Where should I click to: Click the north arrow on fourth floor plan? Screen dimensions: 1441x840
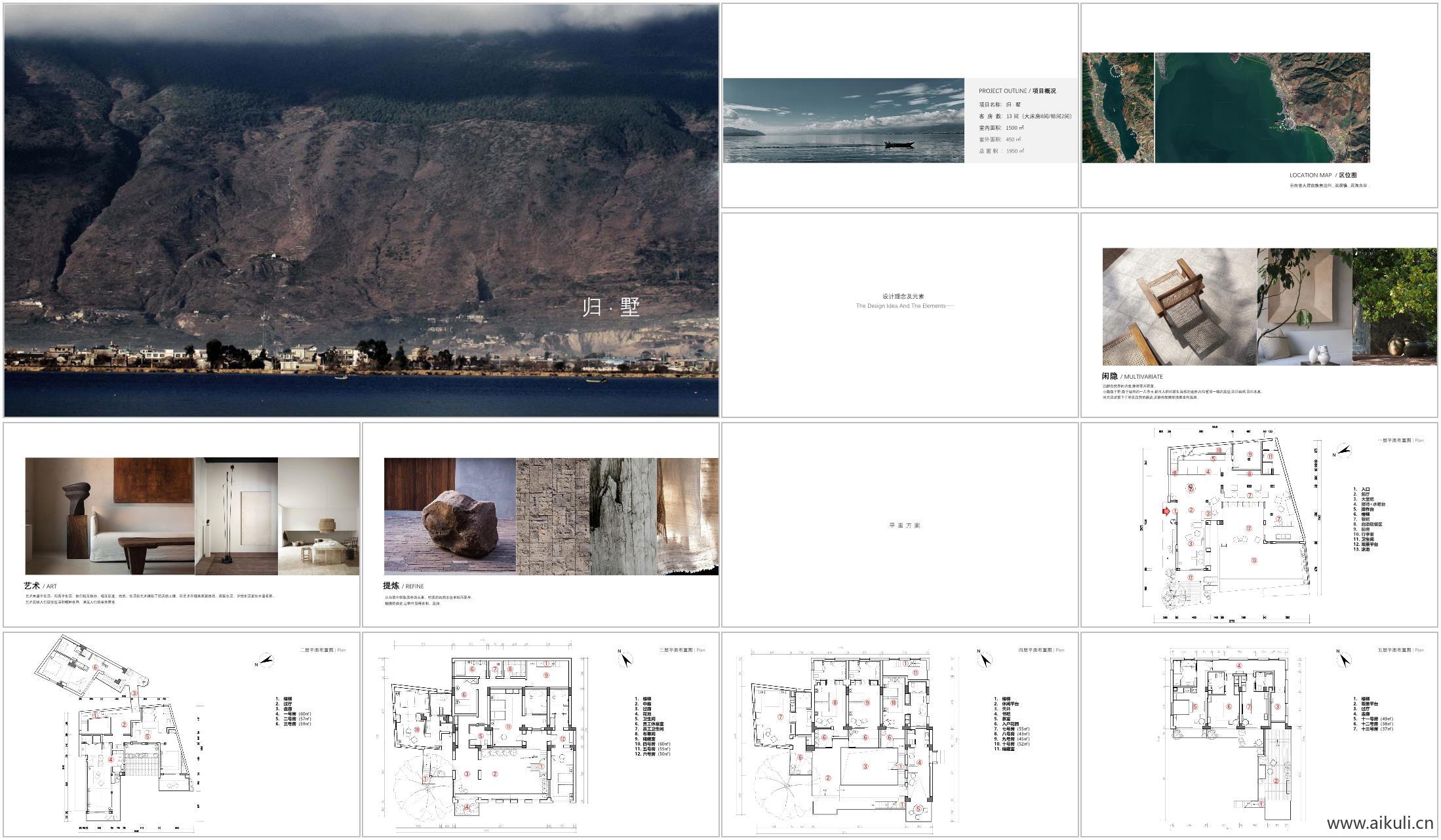[984, 659]
